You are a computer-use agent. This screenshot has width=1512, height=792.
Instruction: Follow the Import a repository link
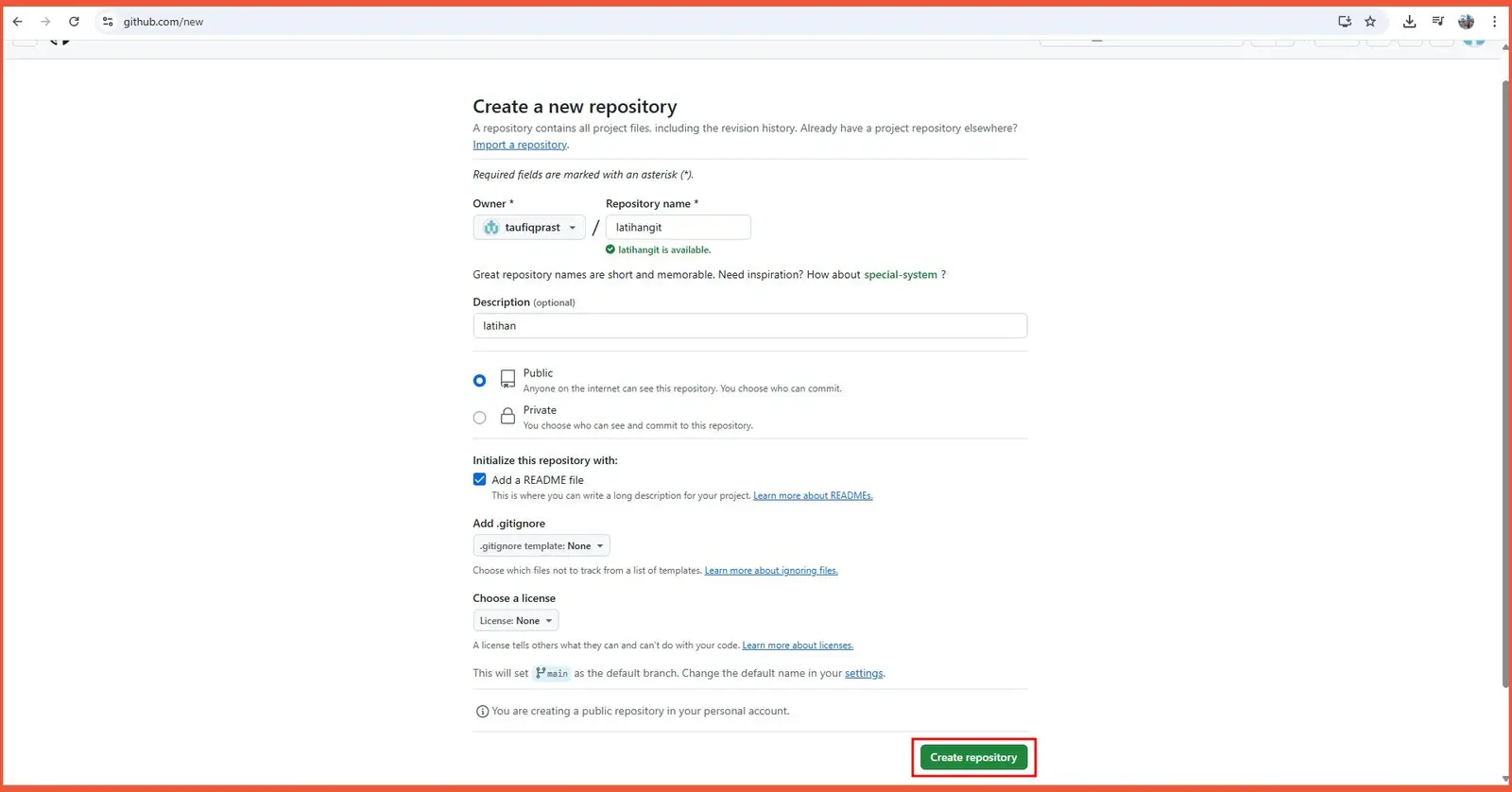click(x=520, y=145)
